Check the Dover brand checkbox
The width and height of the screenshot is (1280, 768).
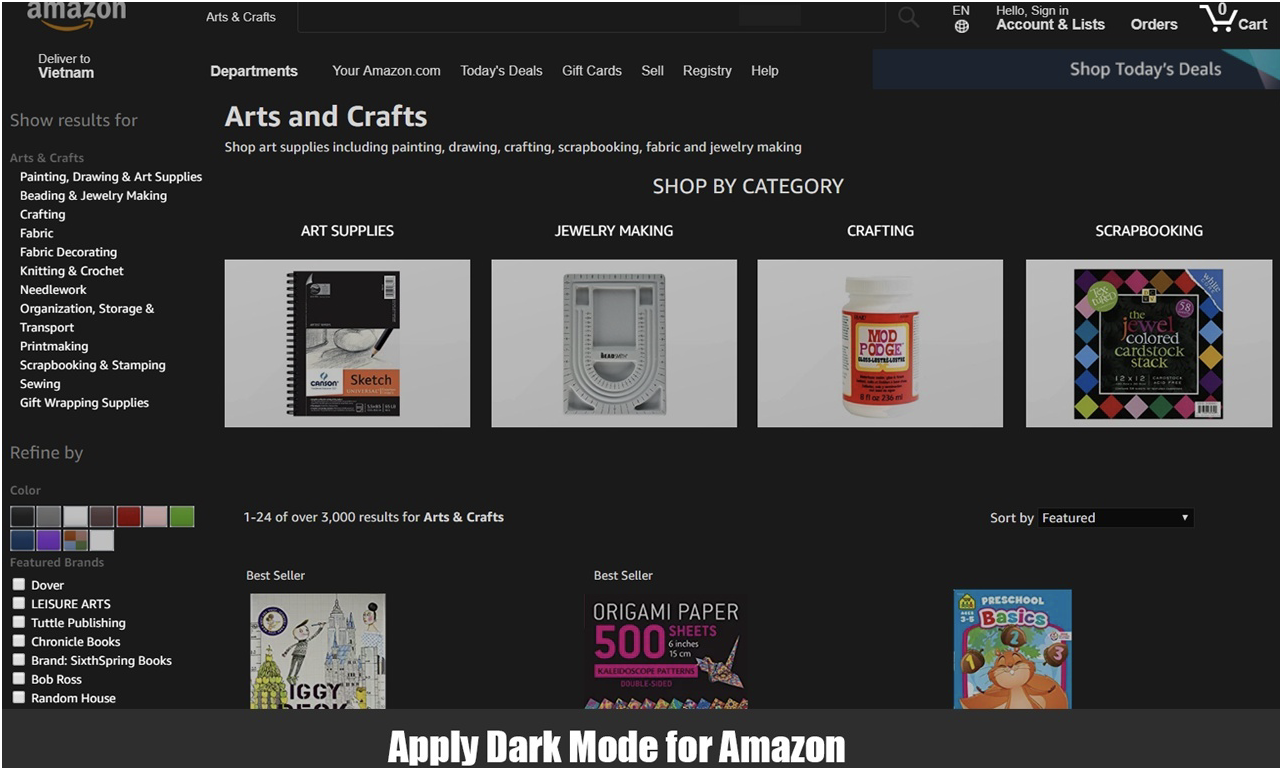pos(18,584)
